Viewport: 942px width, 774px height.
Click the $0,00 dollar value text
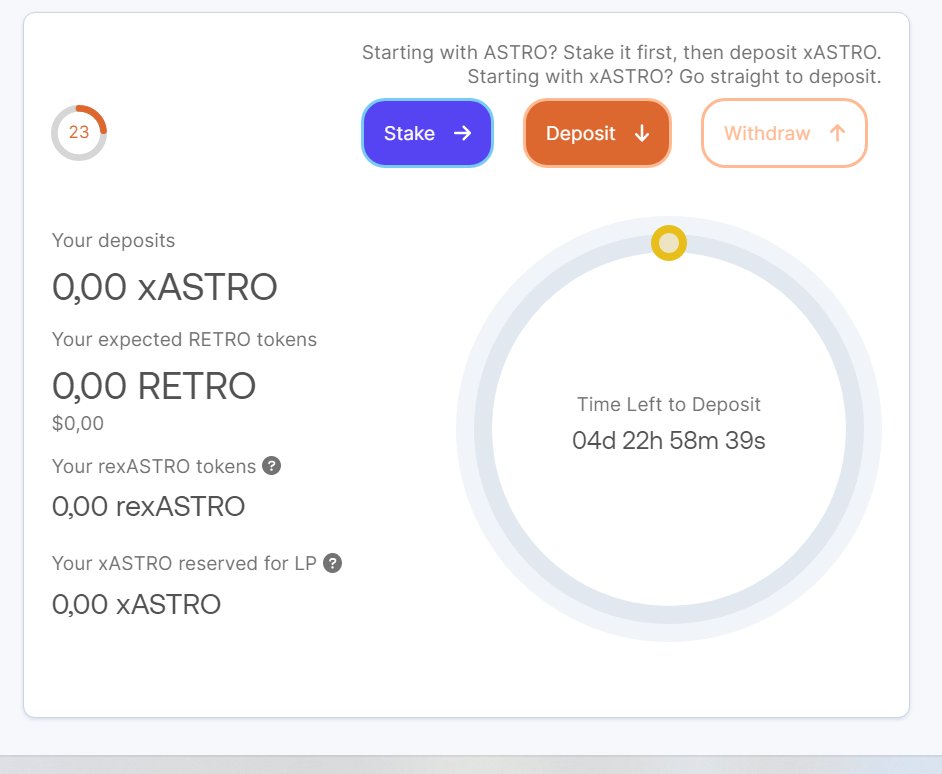click(77, 423)
